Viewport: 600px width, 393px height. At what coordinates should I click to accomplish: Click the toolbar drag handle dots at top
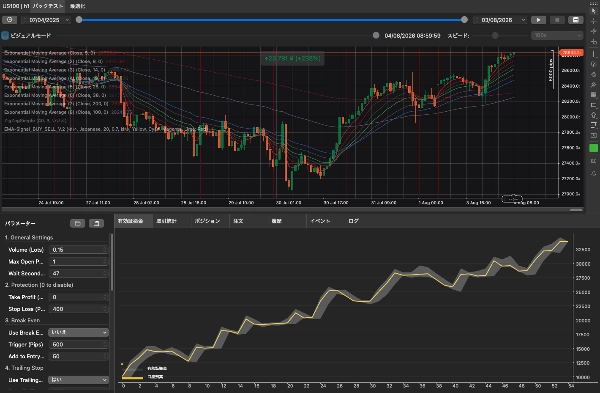click(593, 3)
